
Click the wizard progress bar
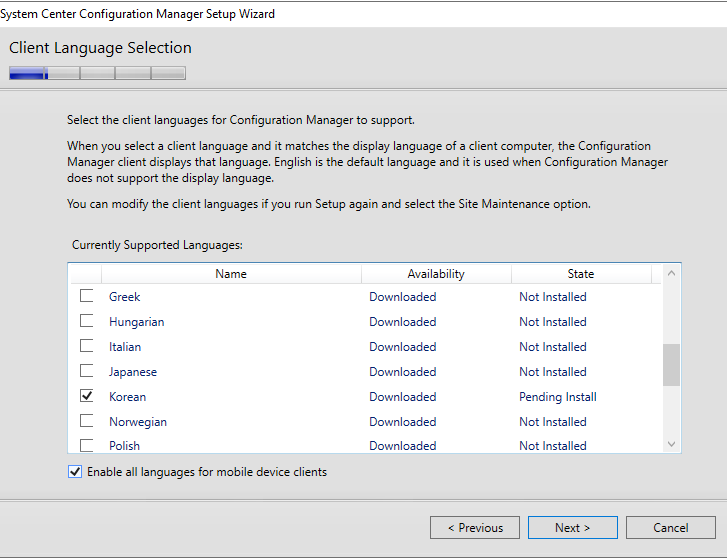tap(97, 73)
